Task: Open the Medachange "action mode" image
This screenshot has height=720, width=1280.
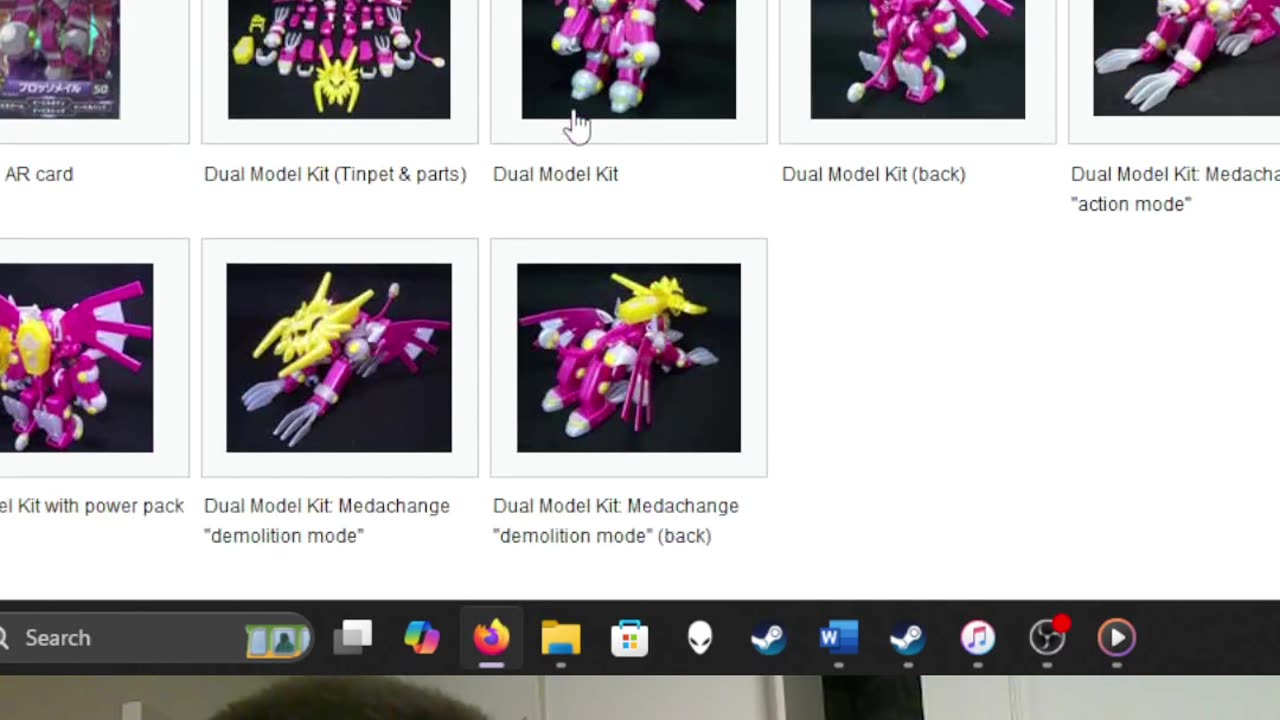Action: (1186, 58)
